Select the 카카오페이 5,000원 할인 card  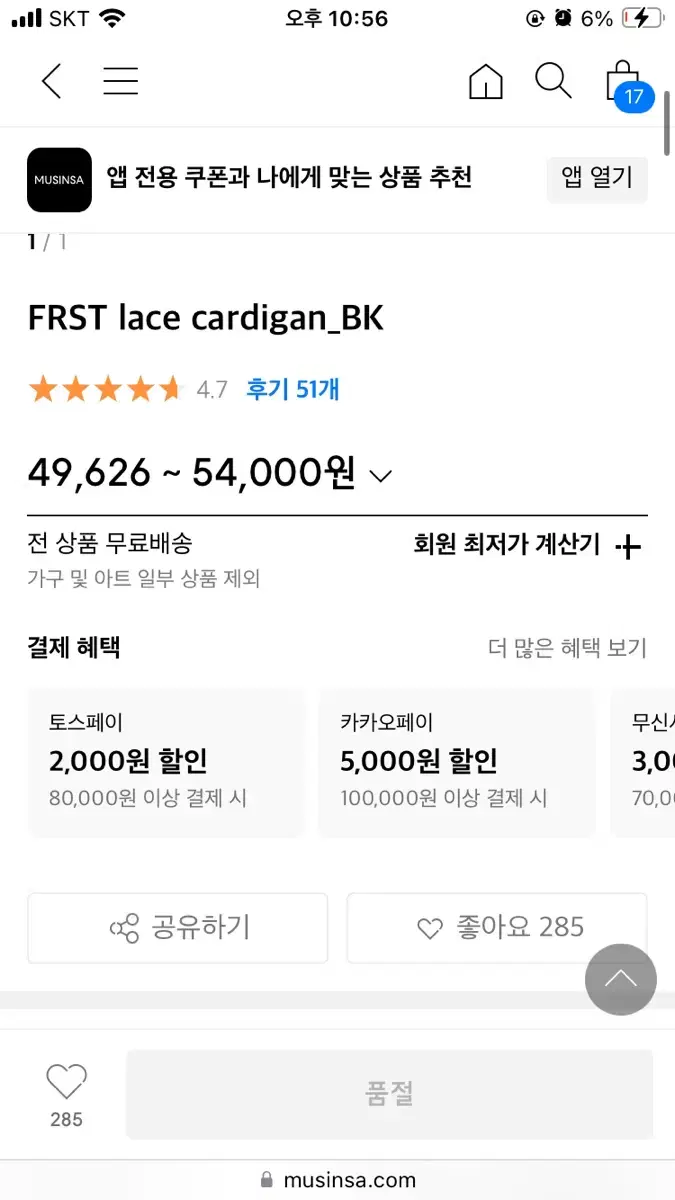[x=456, y=762]
